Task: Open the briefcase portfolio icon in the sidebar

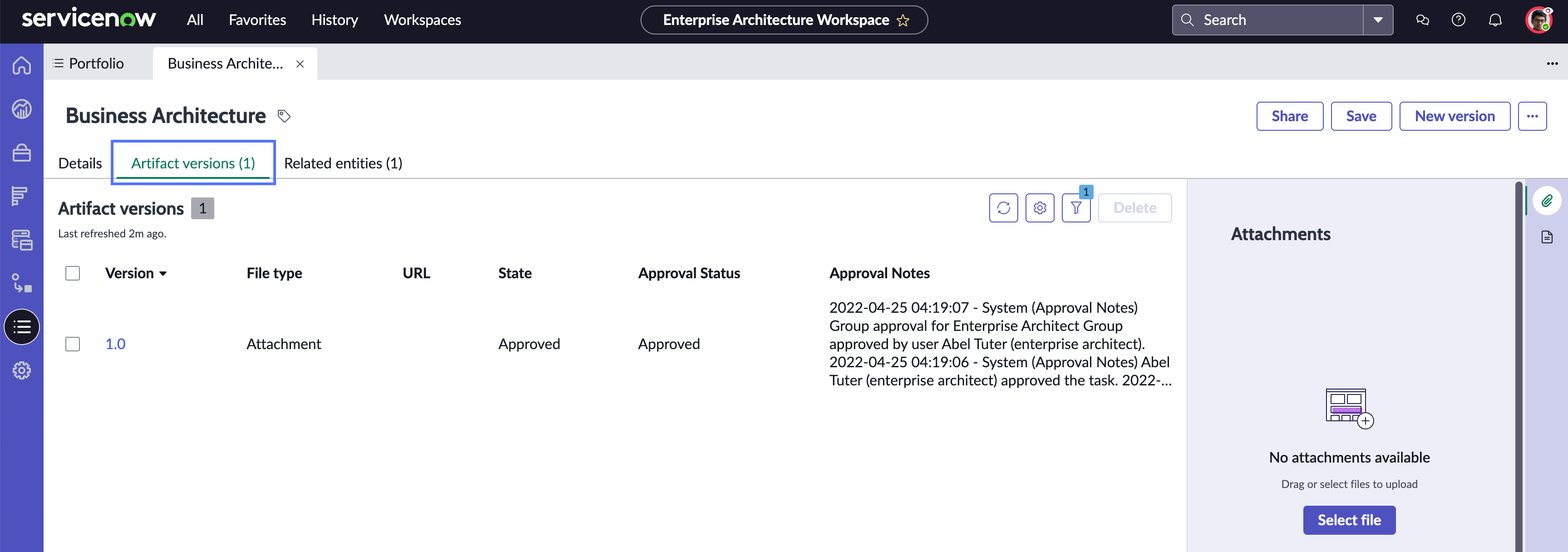Action: 22,153
